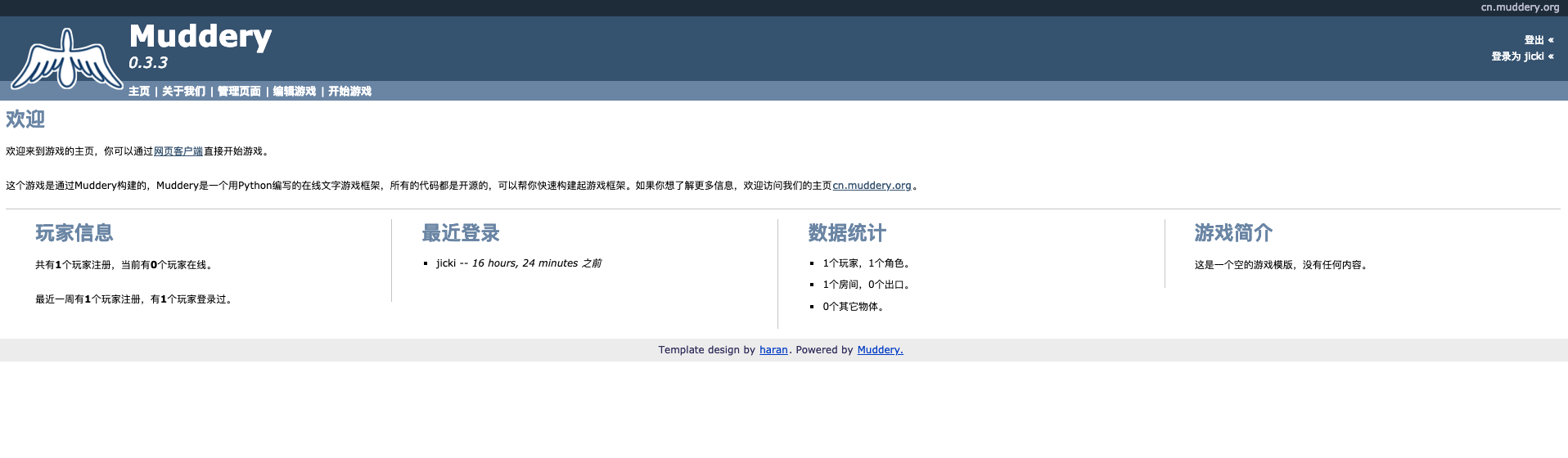Select 开始游戏 in the nav bar
This screenshot has width=1568, height=458.
coord(350,92)
